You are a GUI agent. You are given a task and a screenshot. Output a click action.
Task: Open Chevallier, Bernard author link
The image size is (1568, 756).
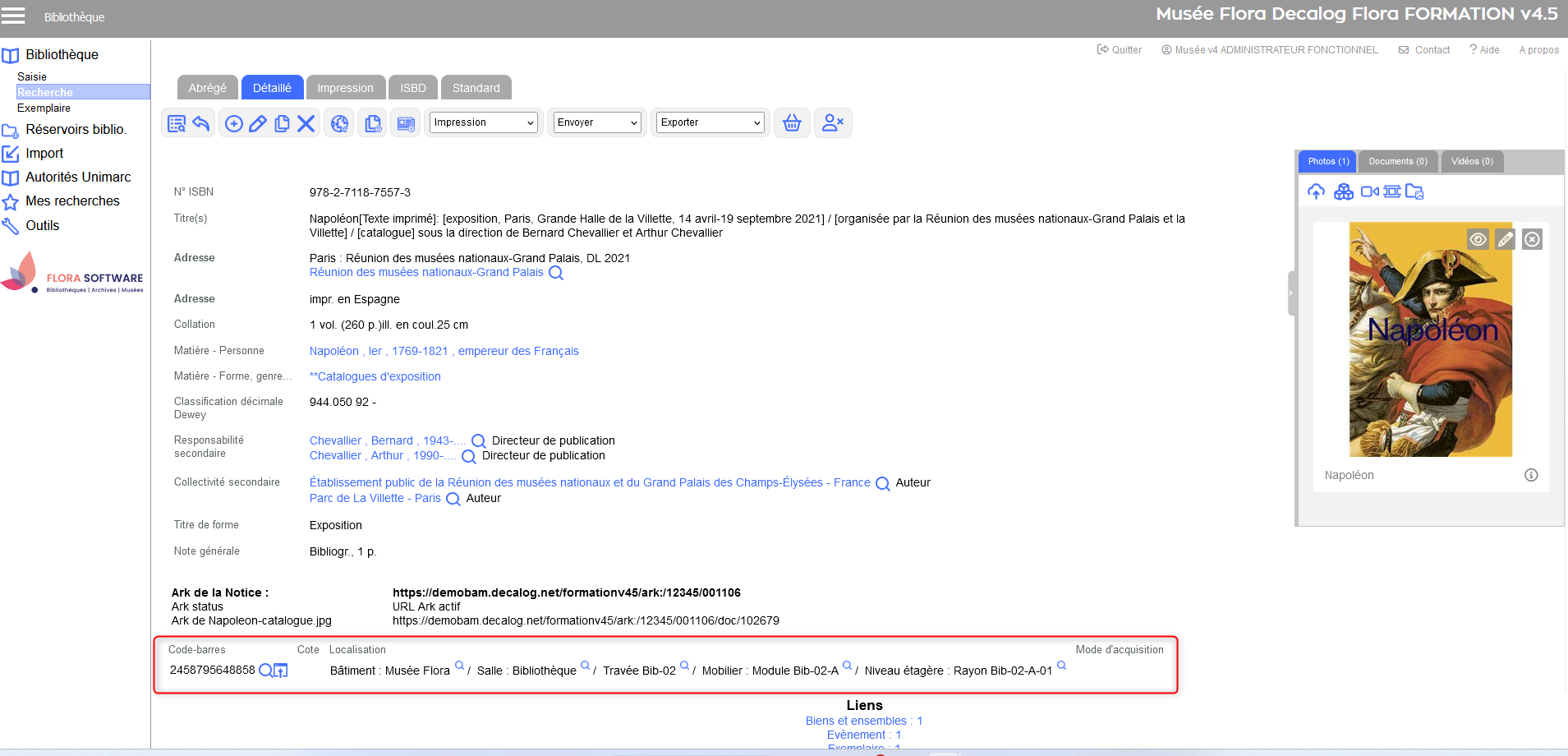387,440
